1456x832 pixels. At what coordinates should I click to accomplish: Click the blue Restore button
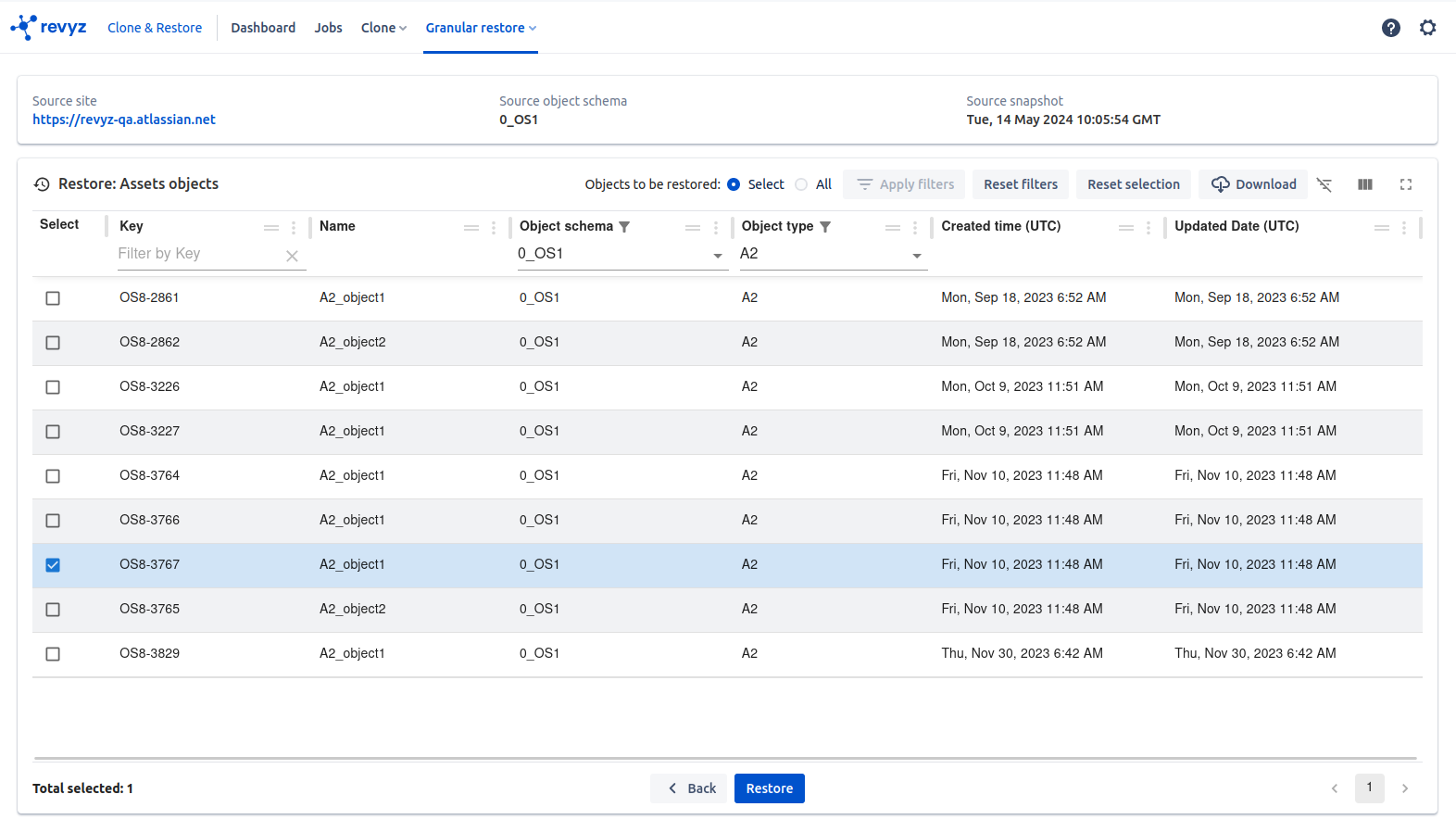click(770, 788)
